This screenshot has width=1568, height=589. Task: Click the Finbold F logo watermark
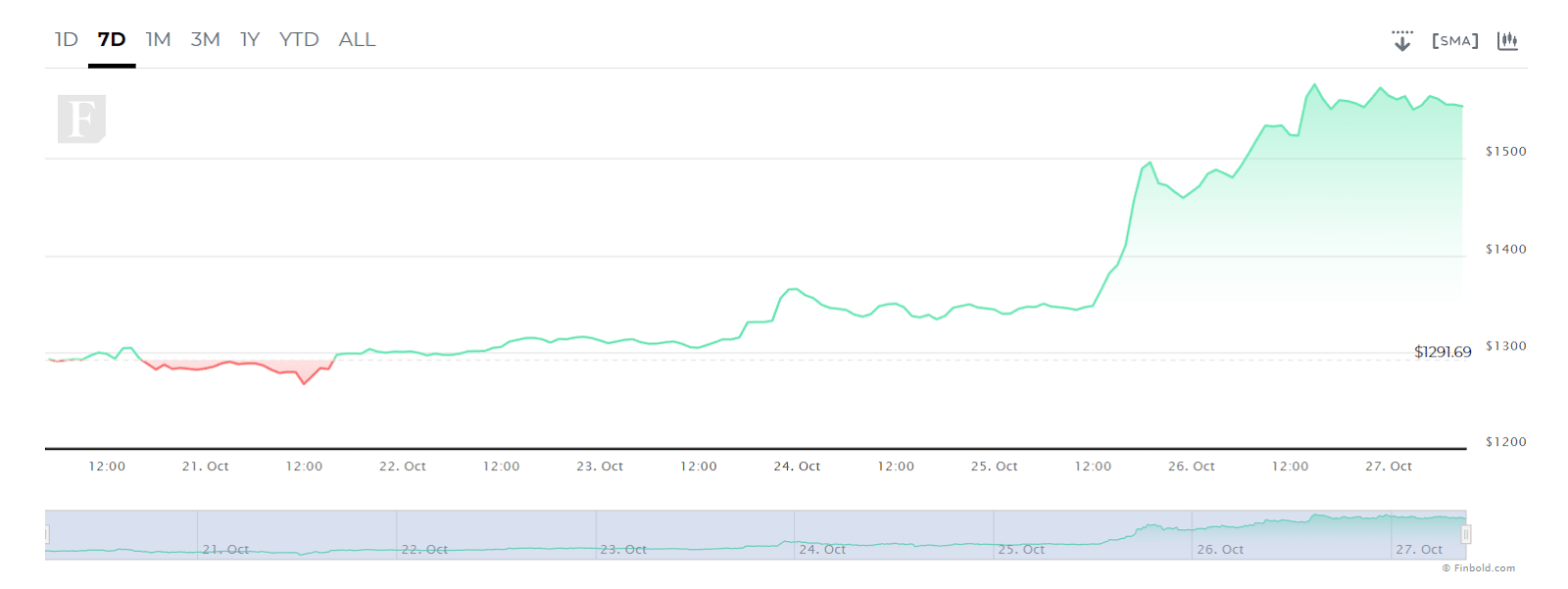click(81, 120)
